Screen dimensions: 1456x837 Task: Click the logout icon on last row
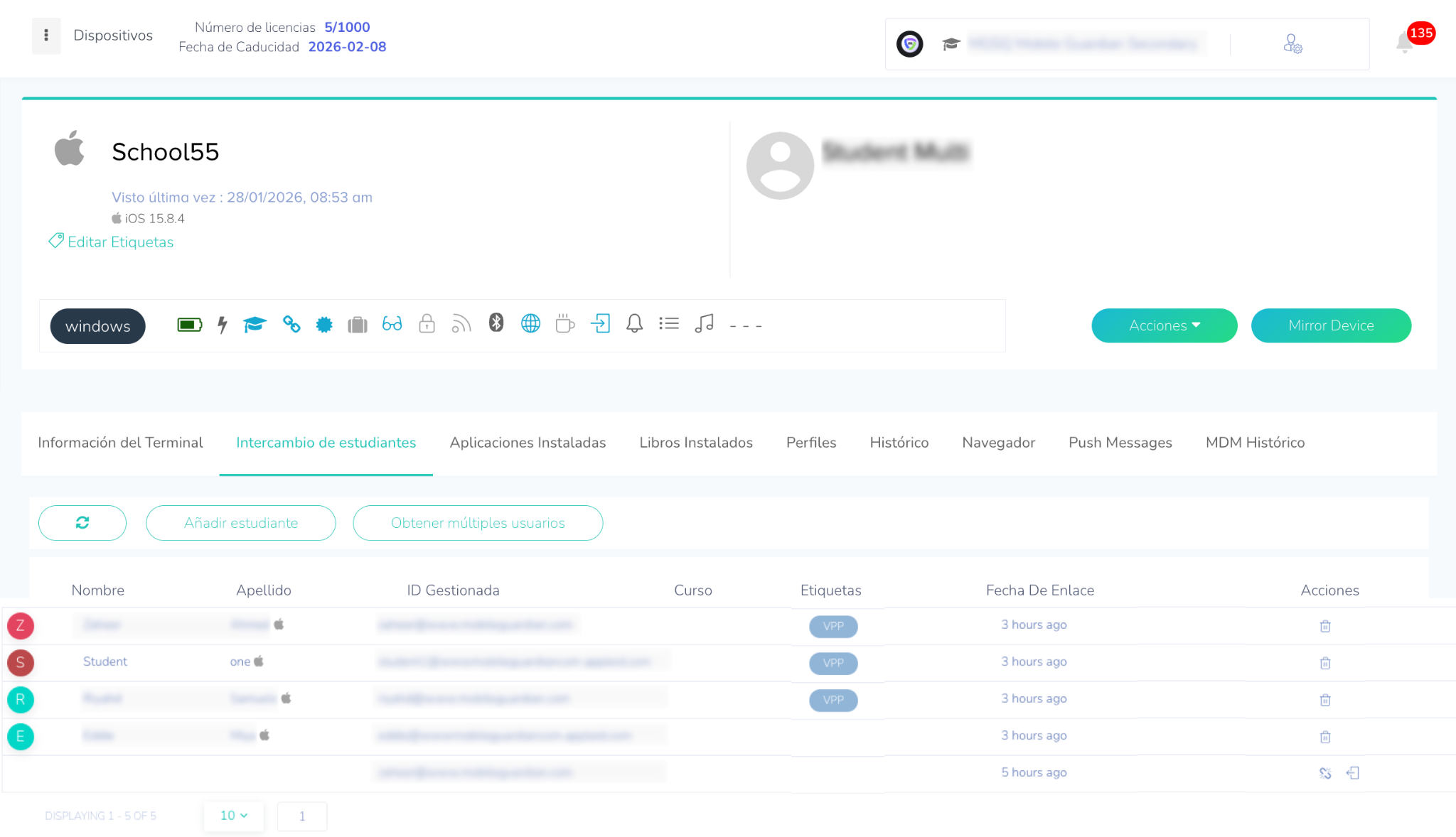pyautogui.click(x=1353, y=773)
